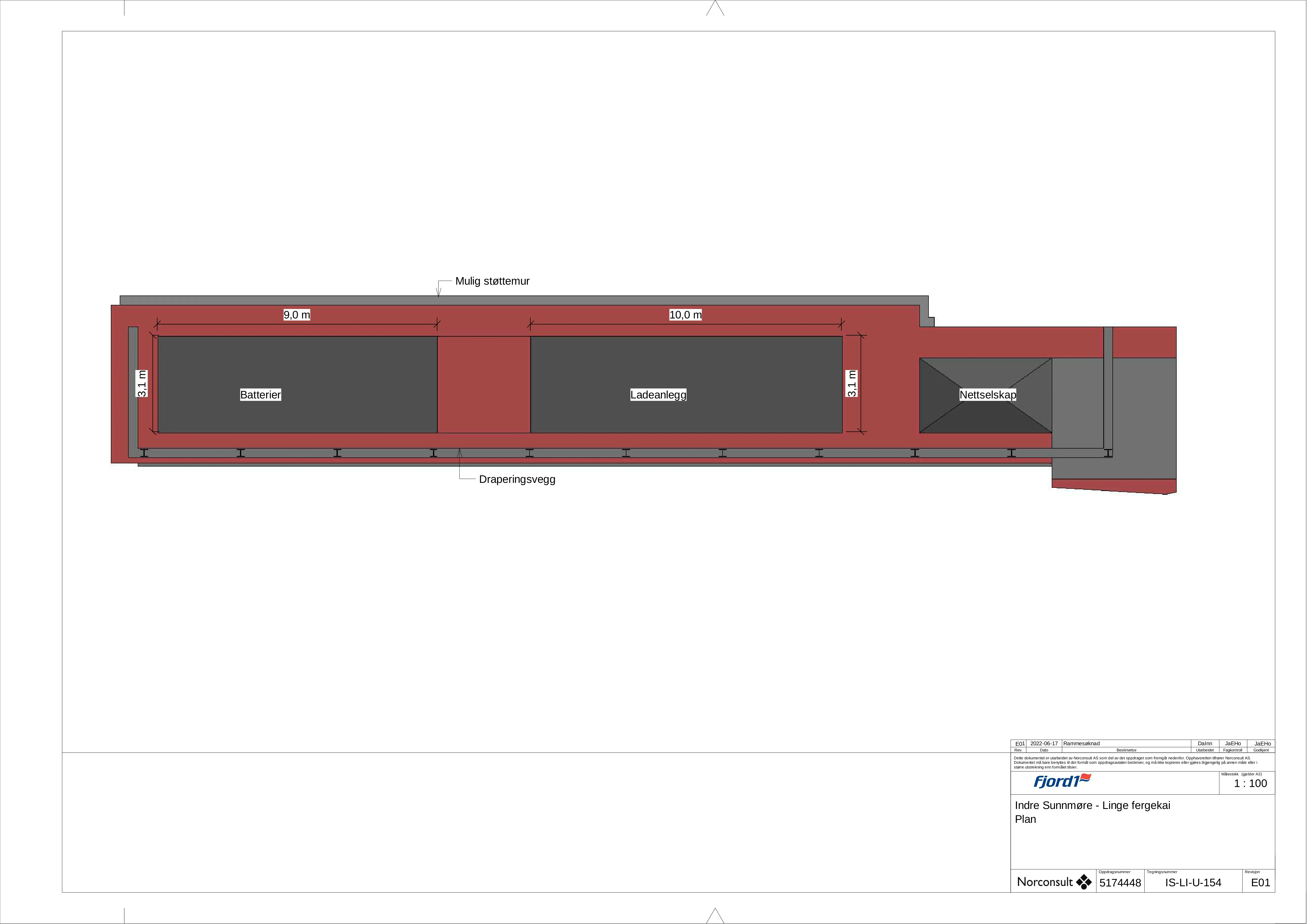Click the 'Fagkontroll' column header
This screenshot has height=924, width=1307.
click(x=1233, y=750)
